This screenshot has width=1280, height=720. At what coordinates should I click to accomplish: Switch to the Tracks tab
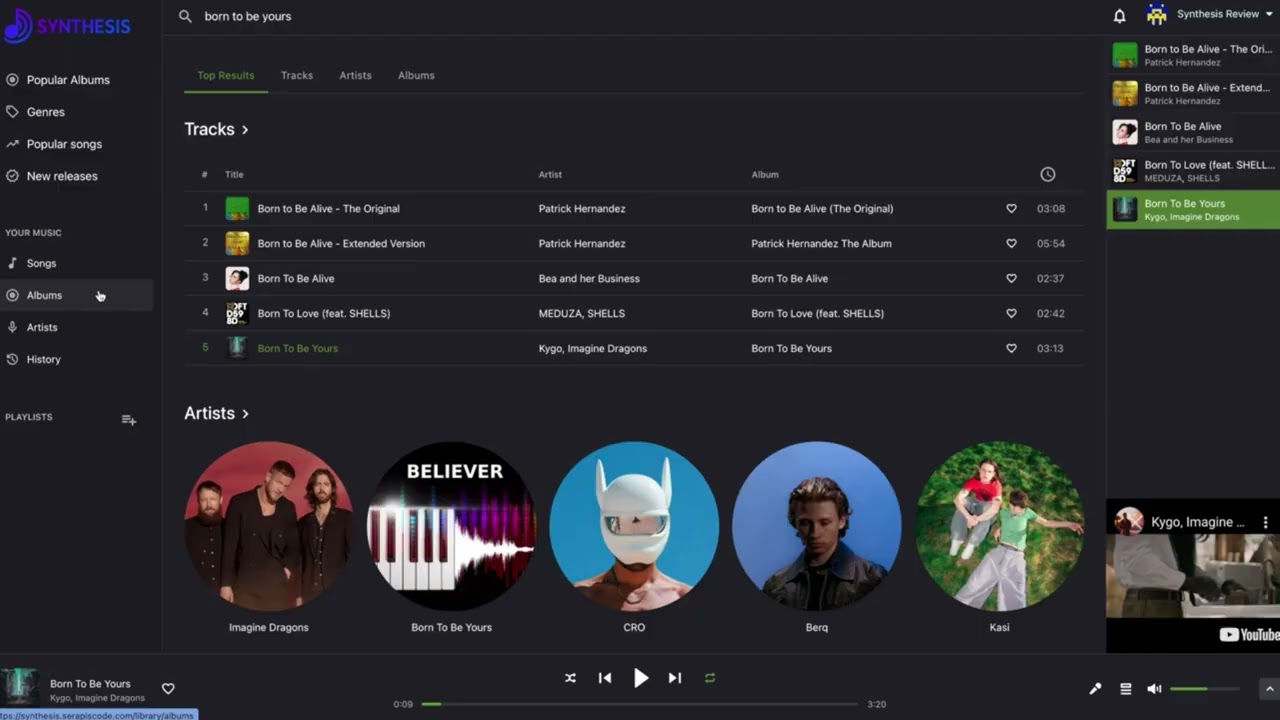click(x=297, y=75)
